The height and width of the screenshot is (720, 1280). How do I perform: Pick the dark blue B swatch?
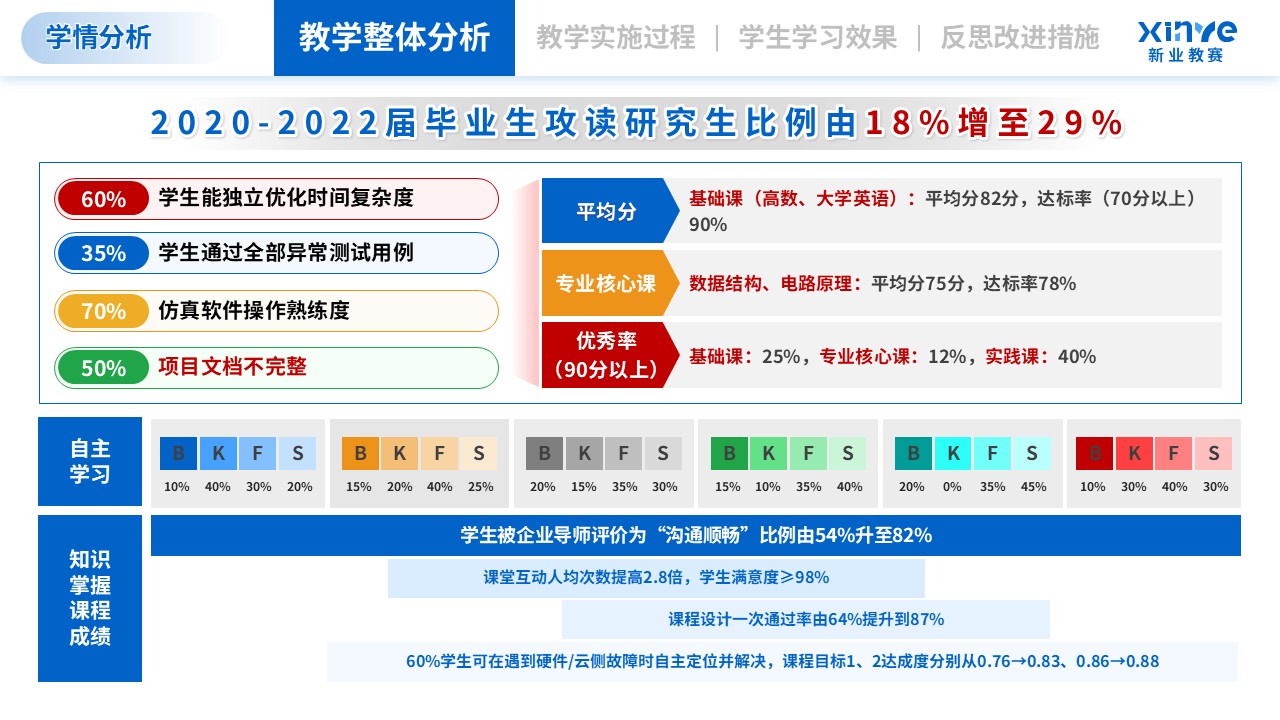click(x=178, y=454)
